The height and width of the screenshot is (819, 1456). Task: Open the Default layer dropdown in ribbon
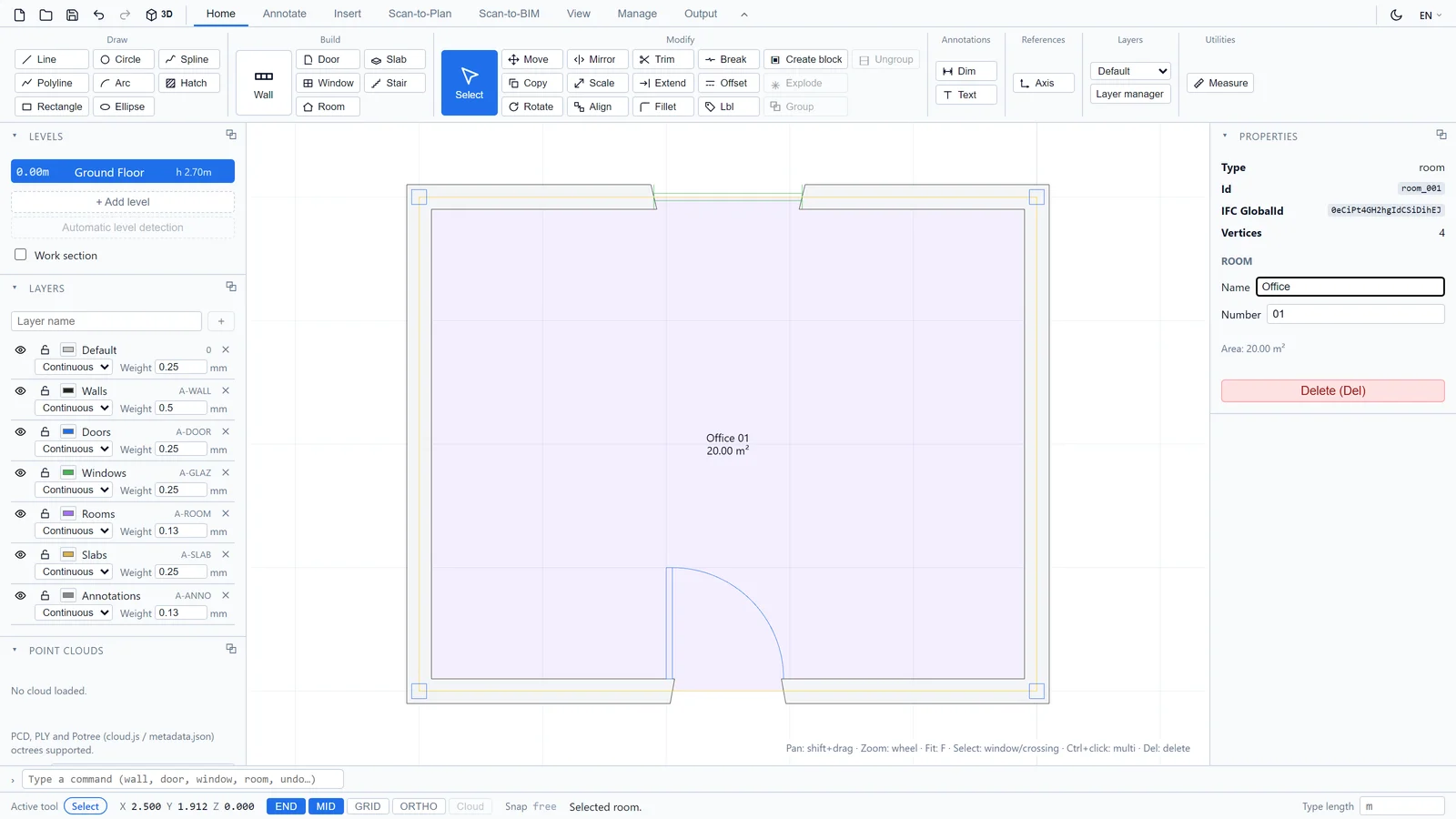pos(1130,71)
